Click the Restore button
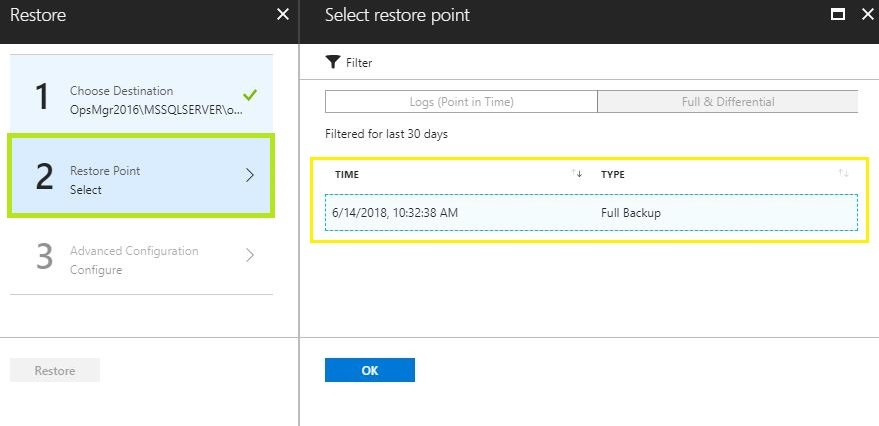Viewport: 879px width, 426px height. click(x=55, y=371)
